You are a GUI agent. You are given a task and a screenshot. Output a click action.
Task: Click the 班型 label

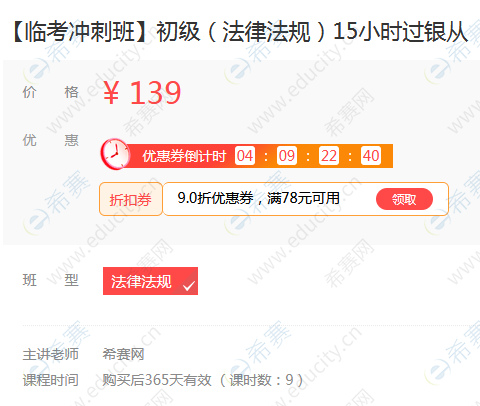pyautogui.click(x=51, y=280)
